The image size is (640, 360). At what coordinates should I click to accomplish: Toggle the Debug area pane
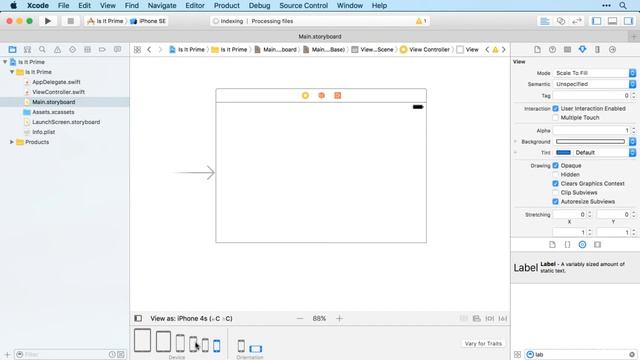(612, 21)
